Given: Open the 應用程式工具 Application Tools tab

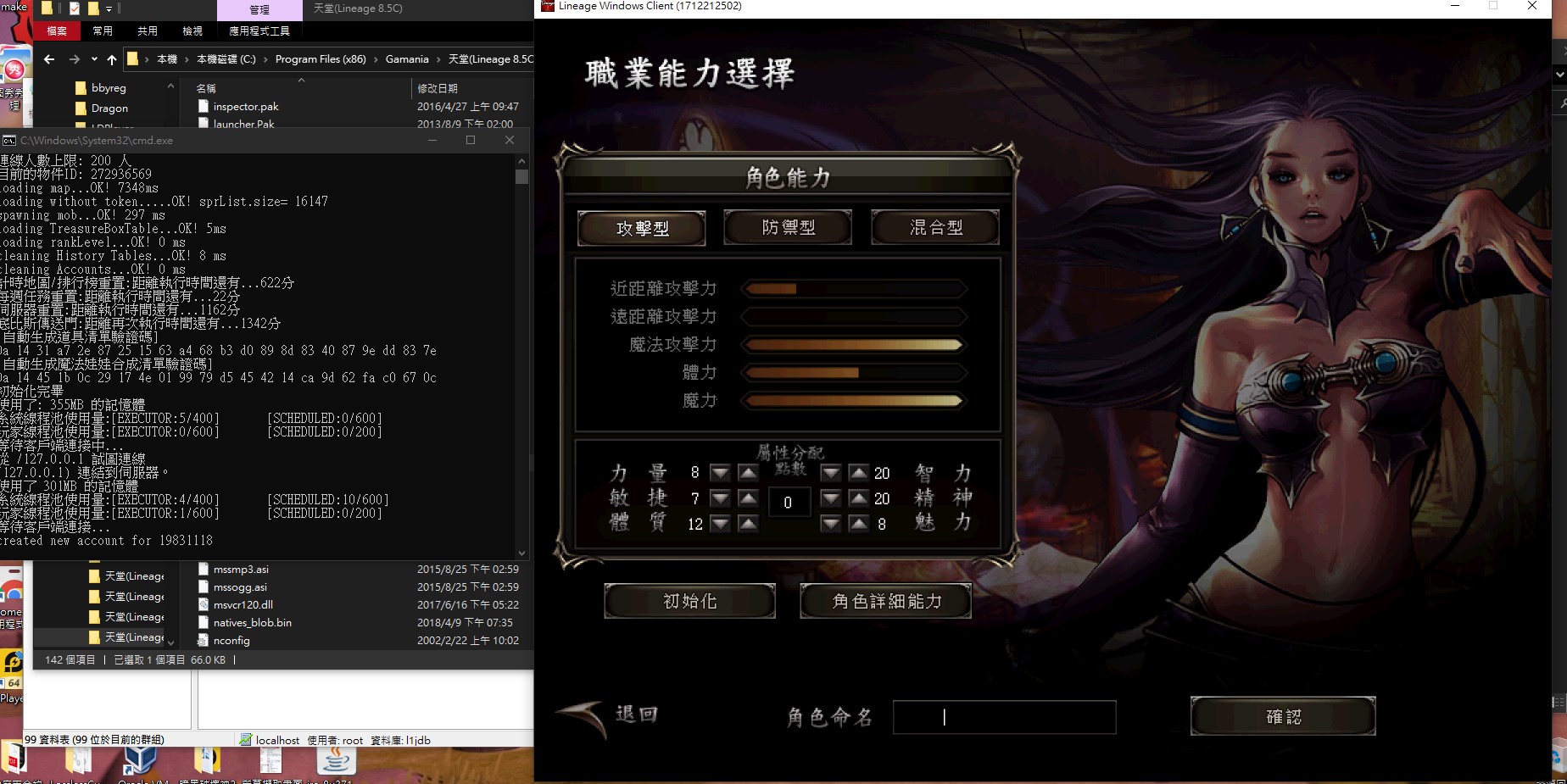Looking at the screenshot, I should coord(259,31).
